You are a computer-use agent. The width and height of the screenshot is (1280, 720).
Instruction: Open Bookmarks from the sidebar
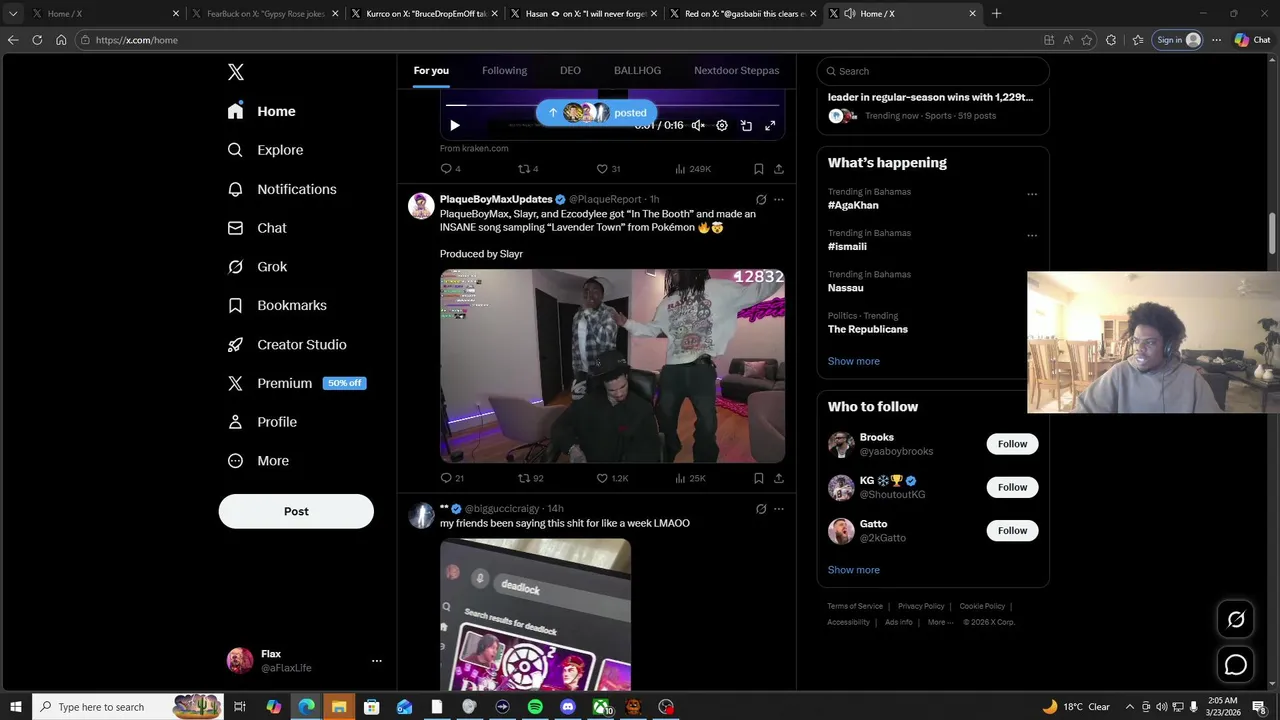point(278,305)
